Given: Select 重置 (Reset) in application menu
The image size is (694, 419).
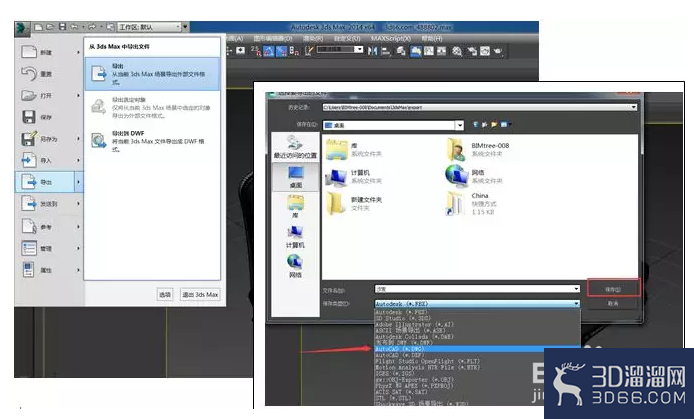Looking at the screenshot, I should pyautogui.click(x=48, y=74).
